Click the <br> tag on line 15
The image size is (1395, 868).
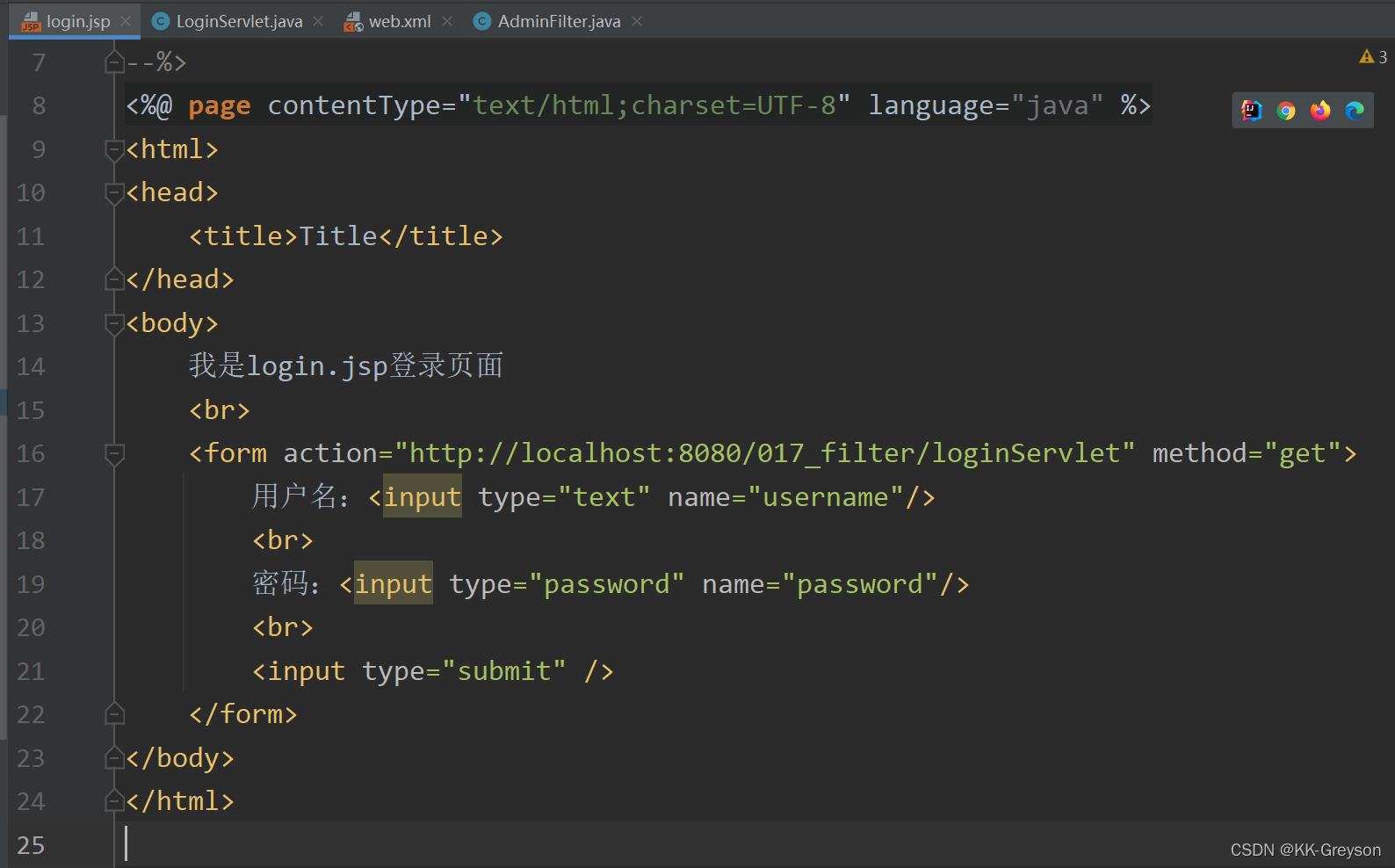220,410
